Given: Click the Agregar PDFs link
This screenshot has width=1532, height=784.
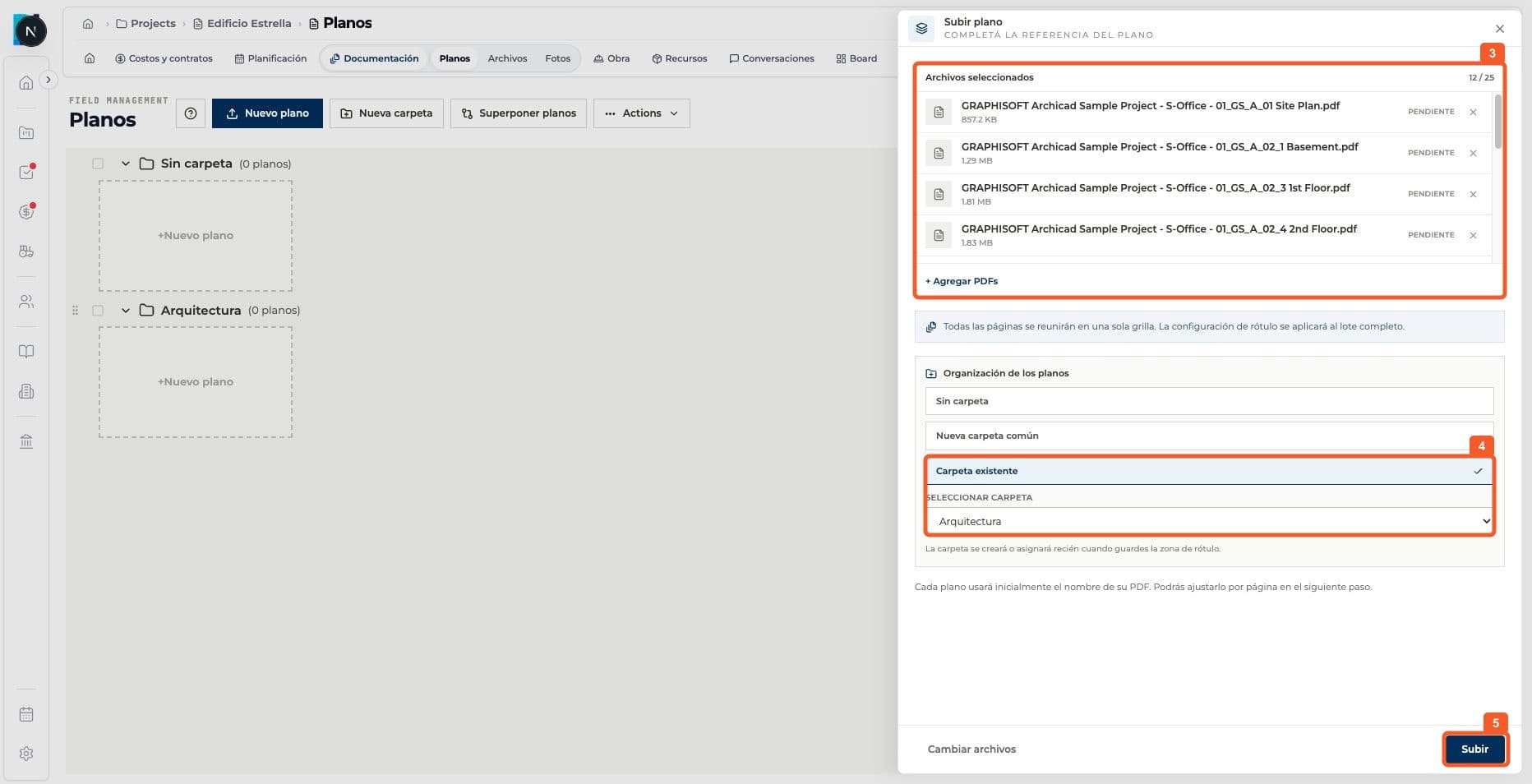Looking at the screenshot, I should [x=962, y=281].
